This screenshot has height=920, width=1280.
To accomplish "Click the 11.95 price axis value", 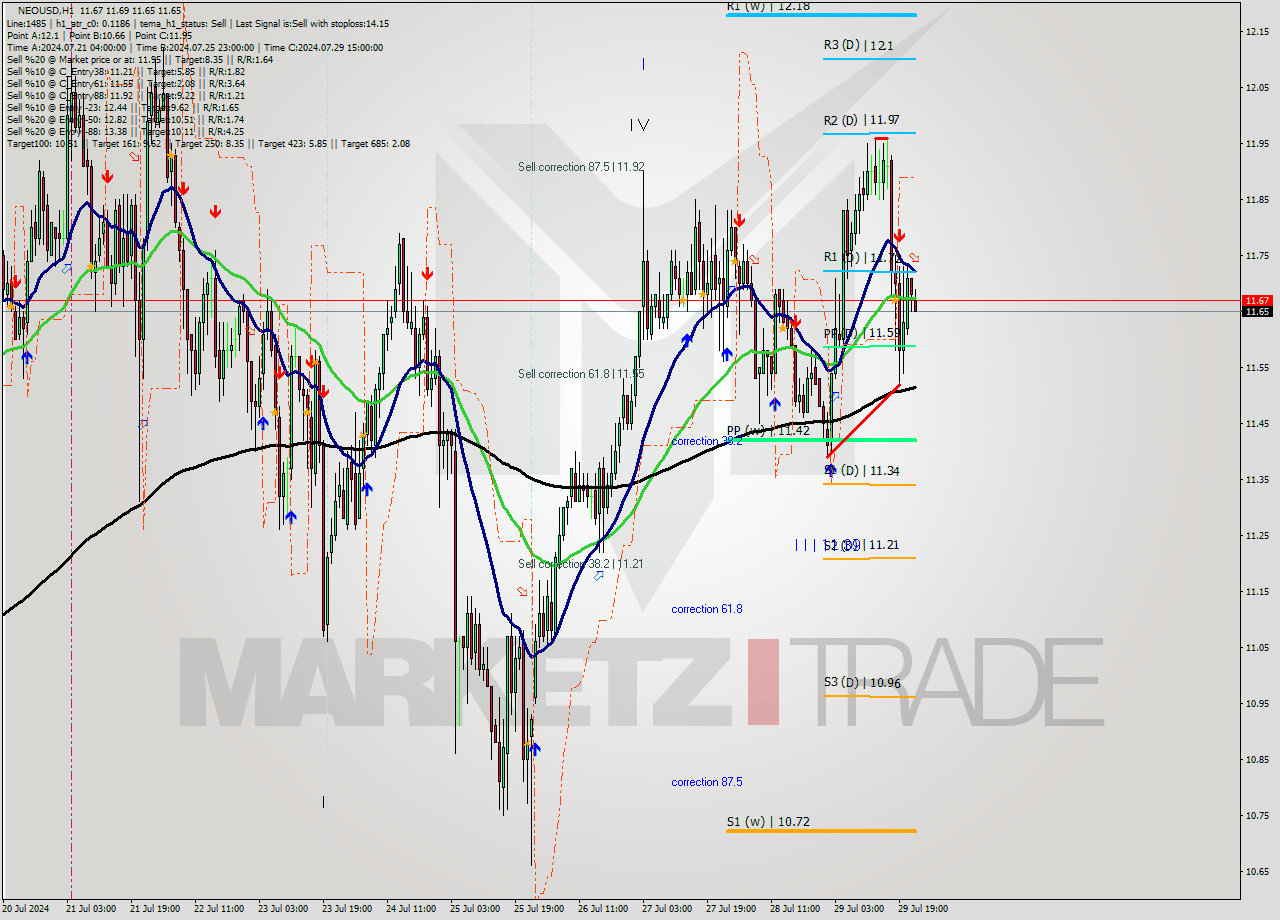I will (1257, 144).
